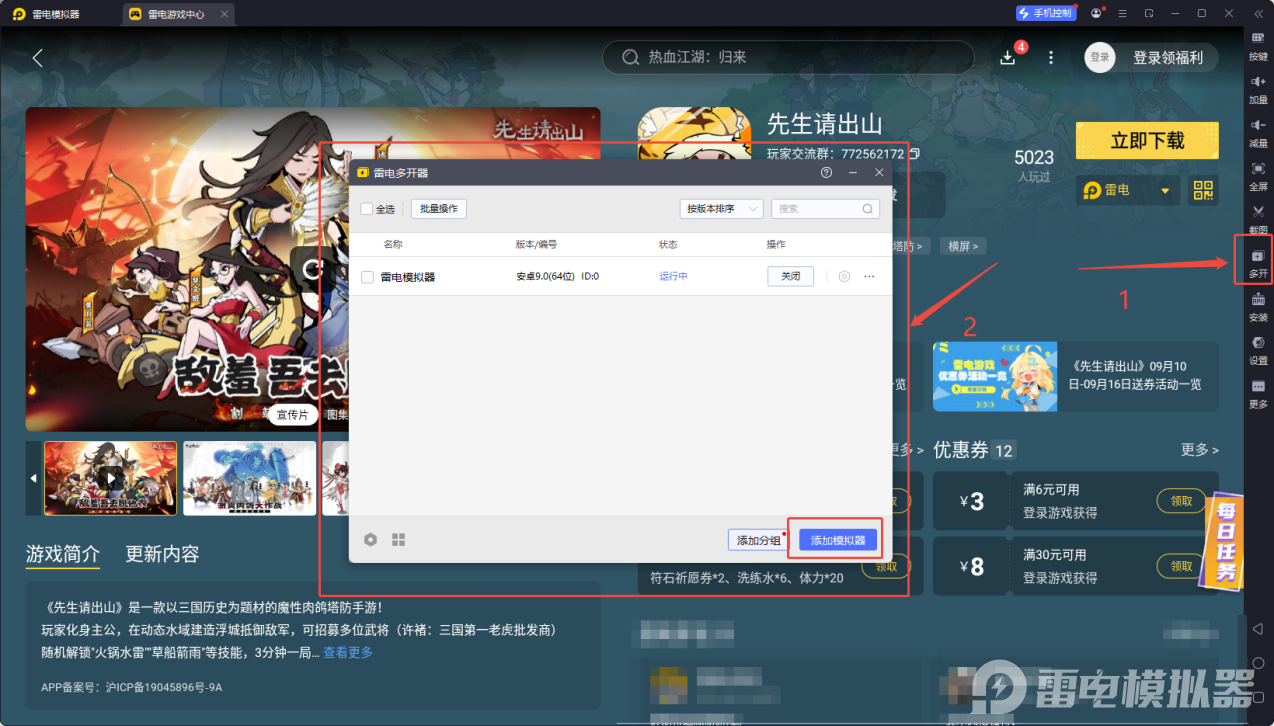Open the 多开 multi-instance manager
This screenshot has height=726, width=1274.
click(1258, 263)
